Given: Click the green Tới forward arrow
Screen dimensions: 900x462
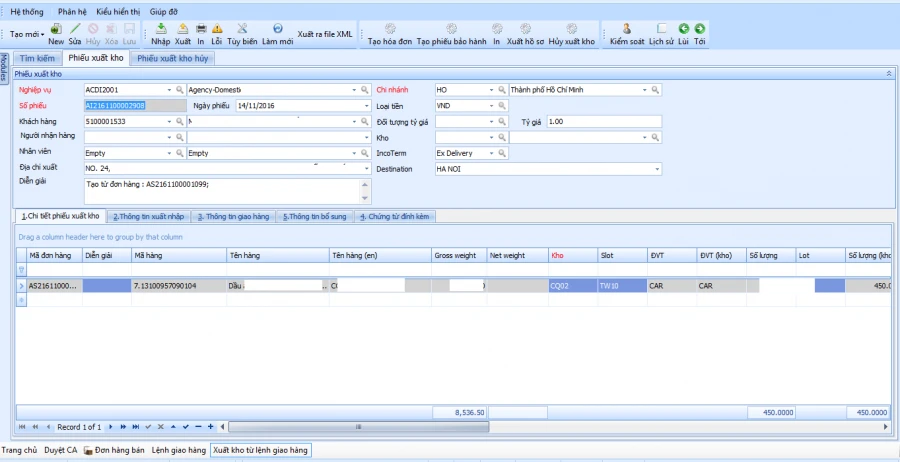Looking at the screenshot, I should coord(700,29).
